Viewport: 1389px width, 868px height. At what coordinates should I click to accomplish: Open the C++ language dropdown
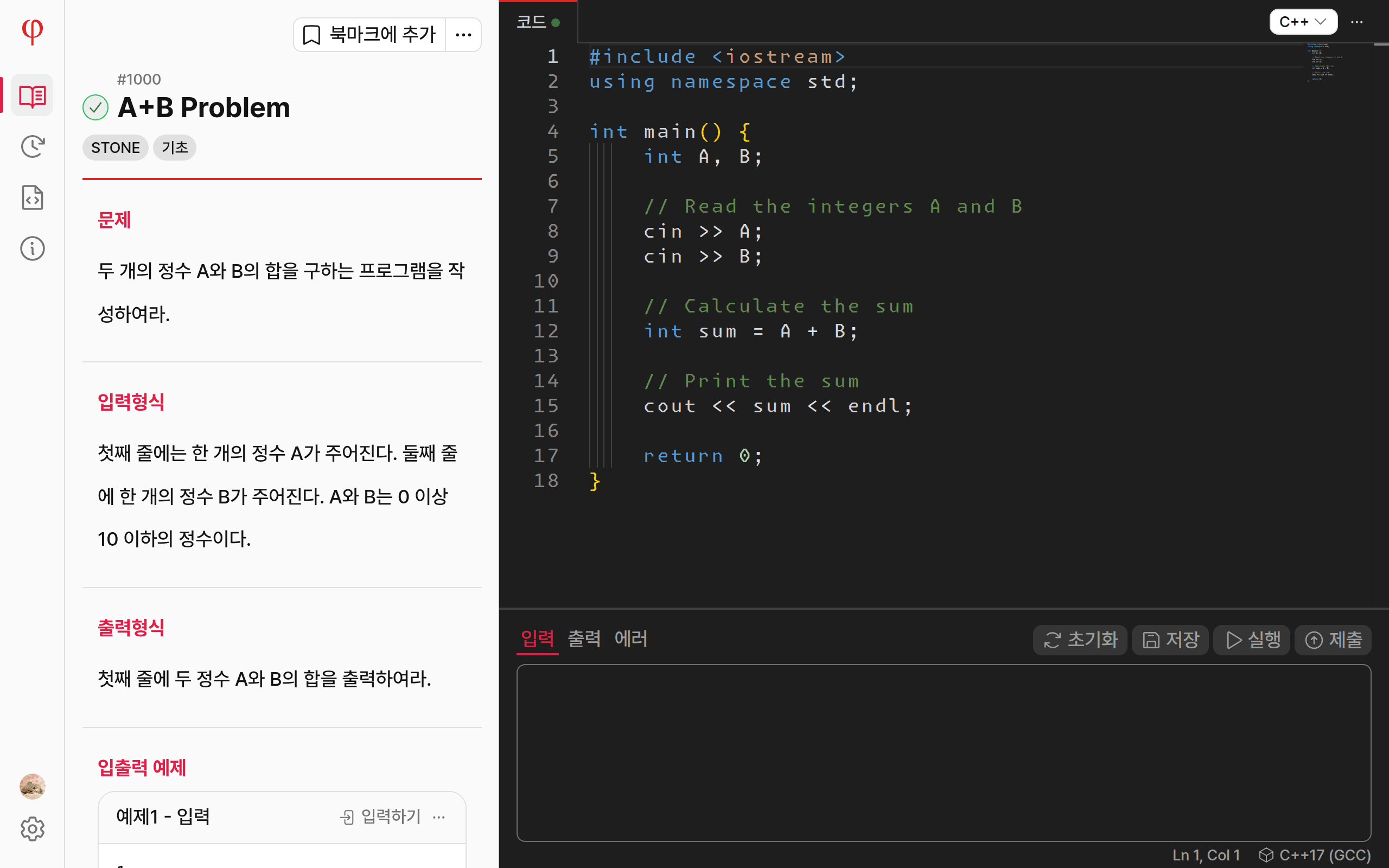tap(1303, 22)
